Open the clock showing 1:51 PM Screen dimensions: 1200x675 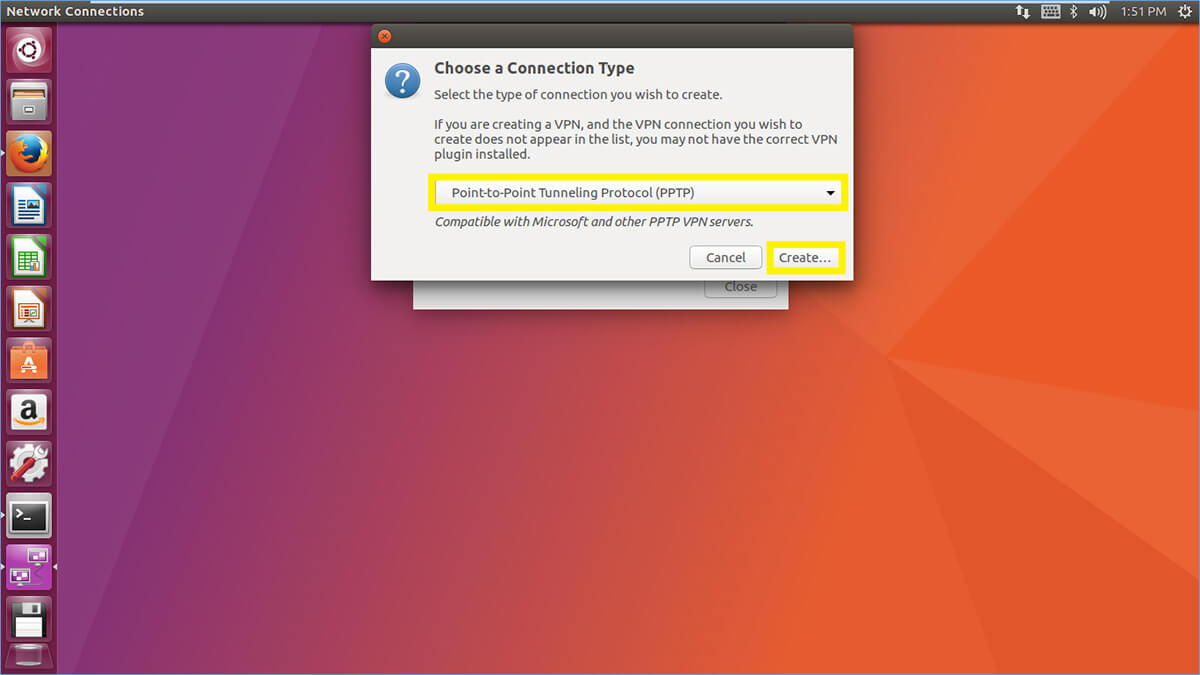[x=1143, y=12]
